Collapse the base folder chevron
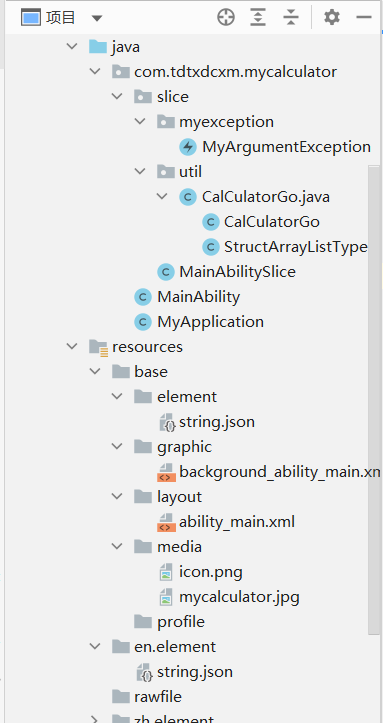Screen dimensions: 383x723 pos(95,371)
